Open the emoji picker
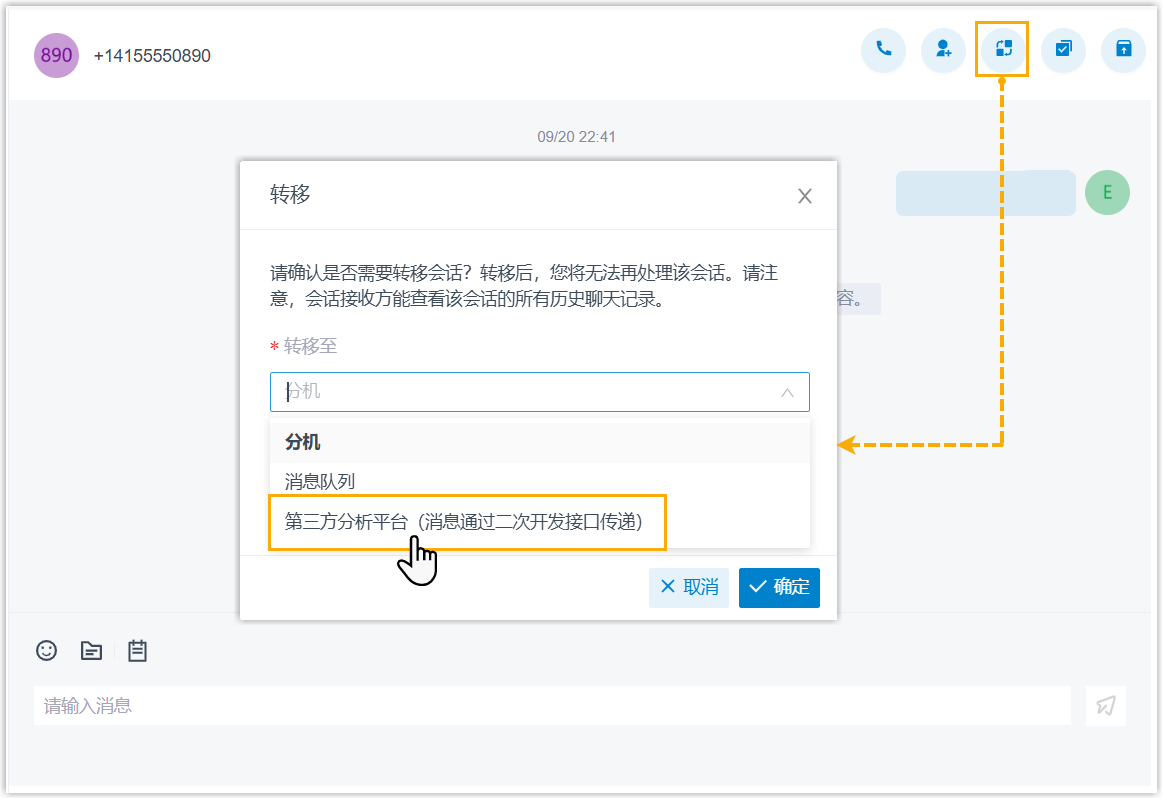Screen dimensions: 1163x799 tap(46, 650)
